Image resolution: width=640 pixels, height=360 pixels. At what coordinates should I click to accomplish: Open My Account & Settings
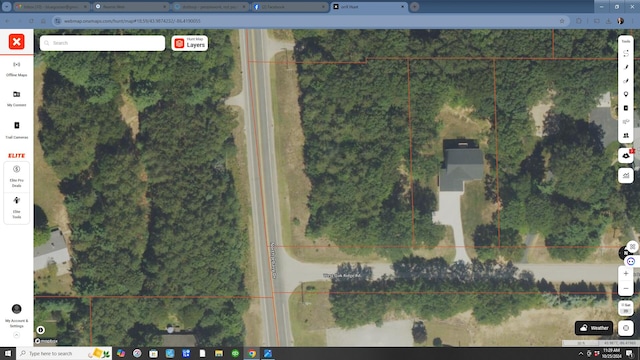(x=16, y=316)
